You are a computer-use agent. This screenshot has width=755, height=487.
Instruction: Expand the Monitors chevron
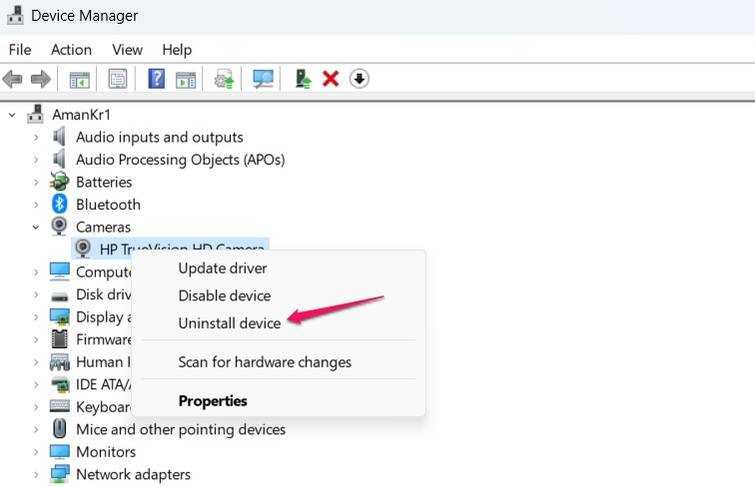[x=36, y=452]
